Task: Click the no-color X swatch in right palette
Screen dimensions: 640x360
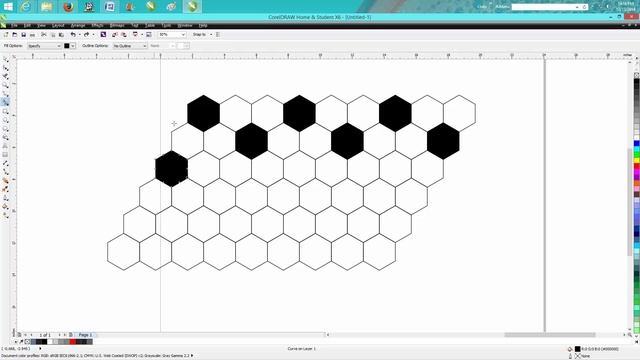Action: [636, 75]
